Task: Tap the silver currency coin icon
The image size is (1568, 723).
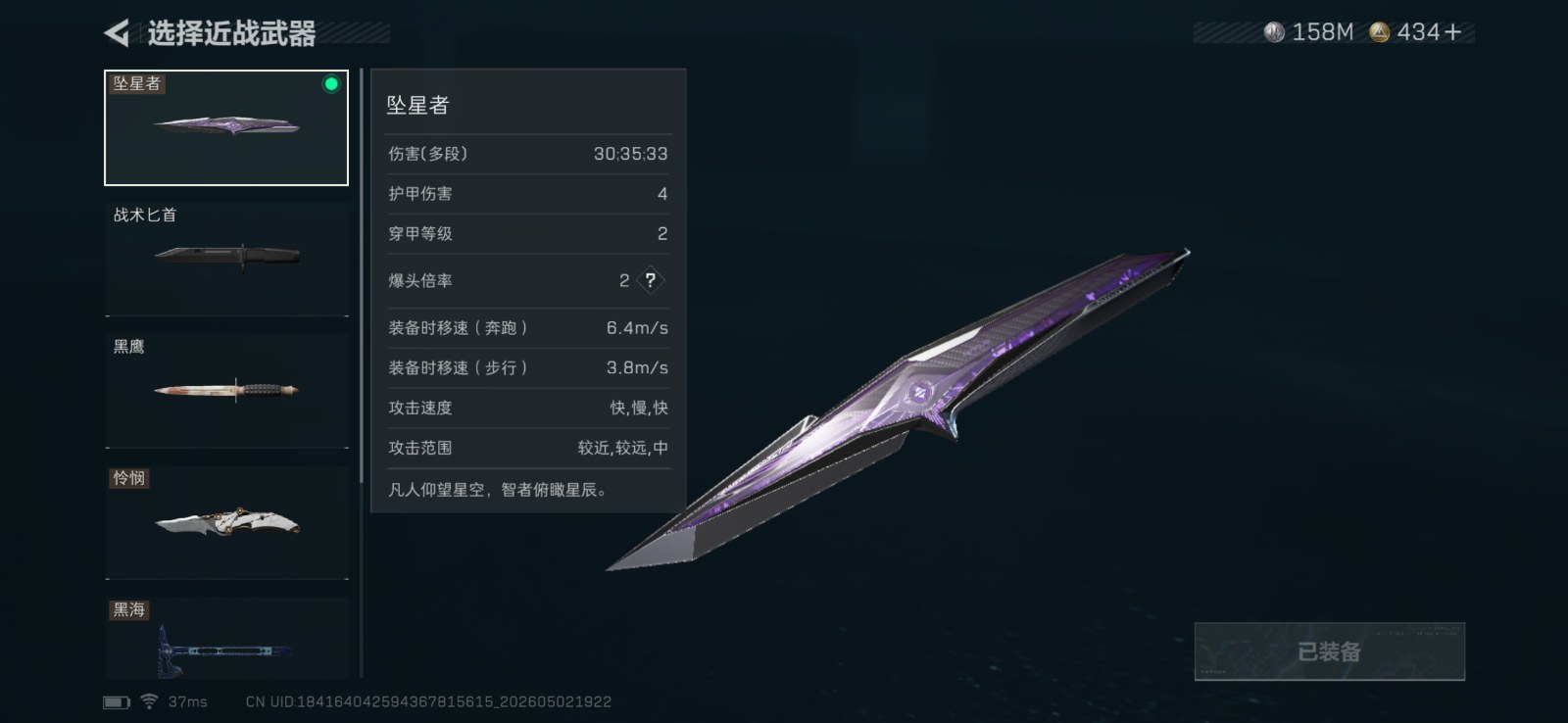Action: [1274, 32]
